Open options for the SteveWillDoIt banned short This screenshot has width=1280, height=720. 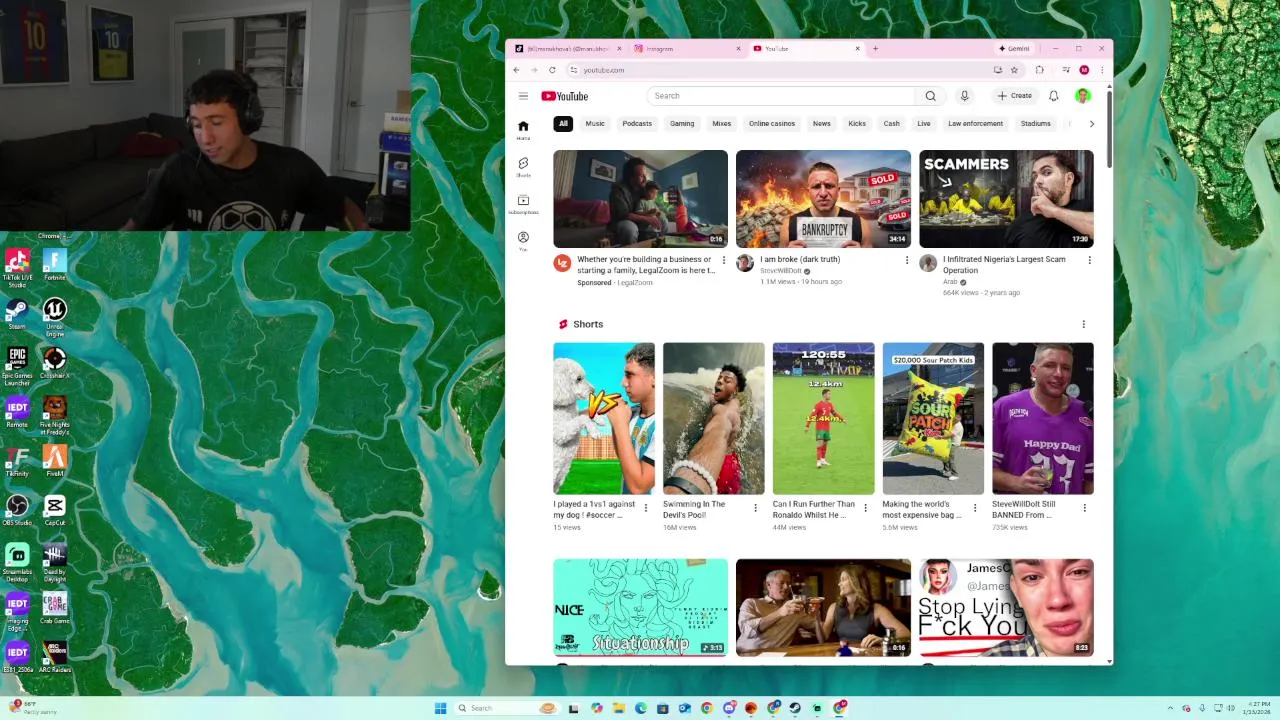pyautogui.click(x=1085, y=508)
